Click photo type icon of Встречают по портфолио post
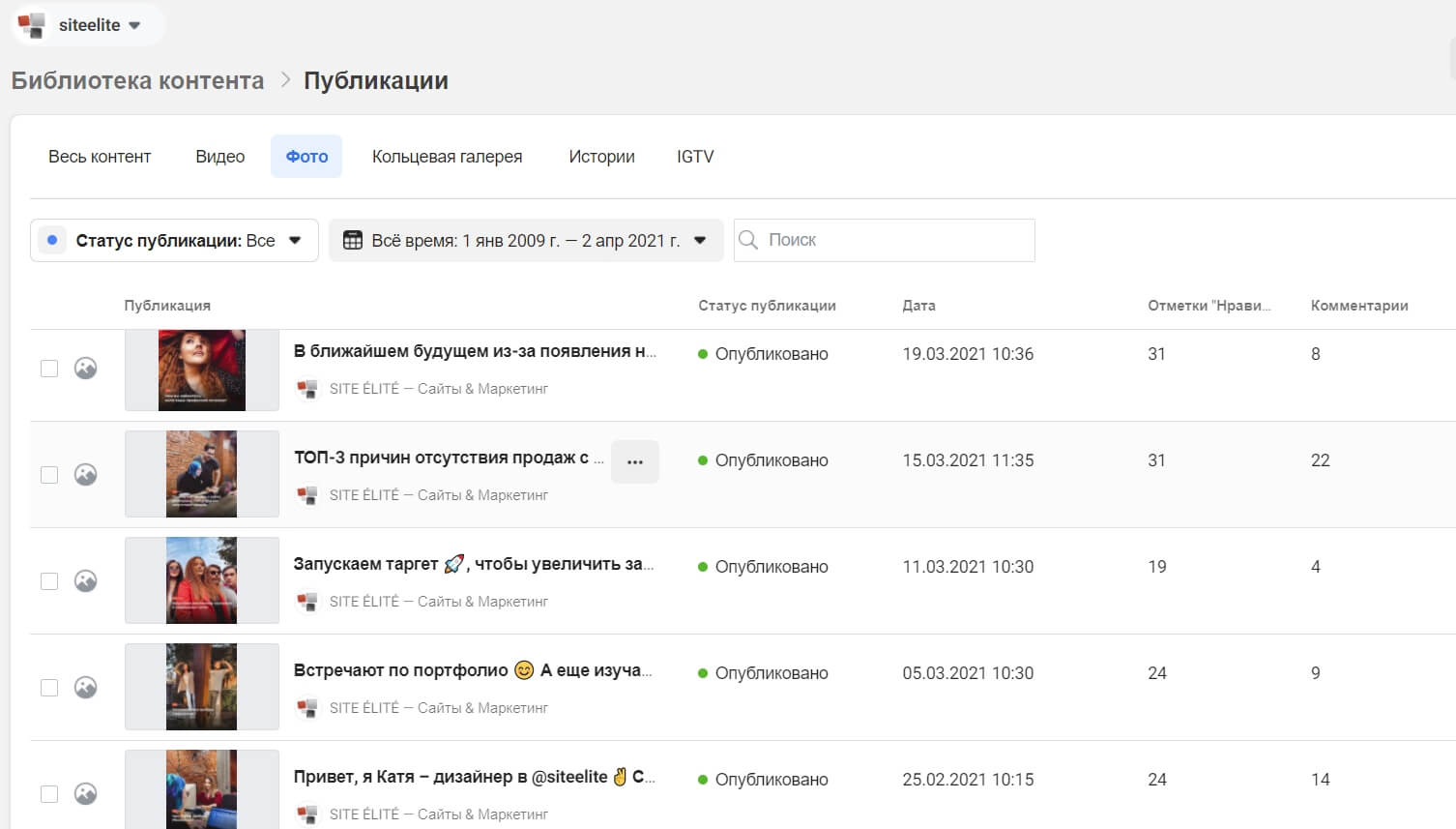This screenshot has width=1456, height=829. 86,687
